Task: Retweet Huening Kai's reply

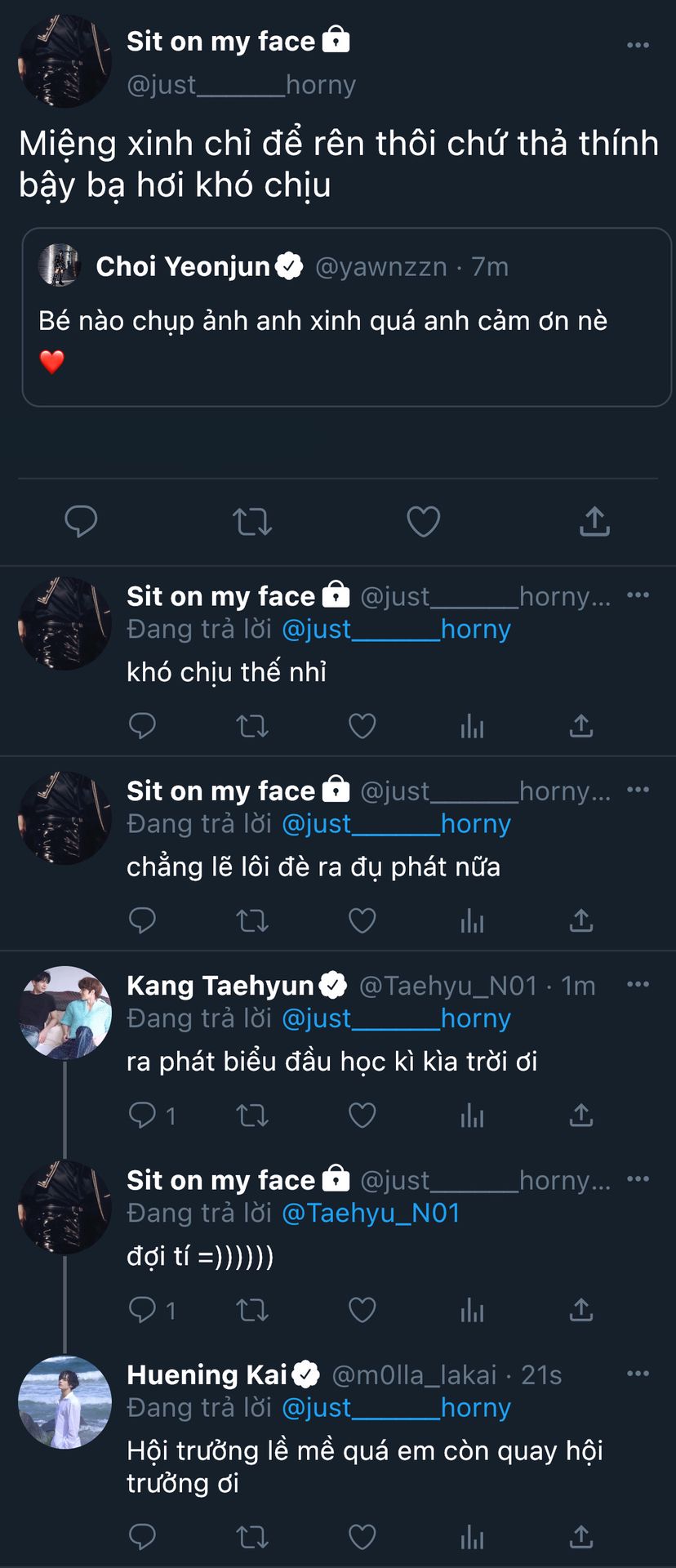Action: [x=252, y=1538]
